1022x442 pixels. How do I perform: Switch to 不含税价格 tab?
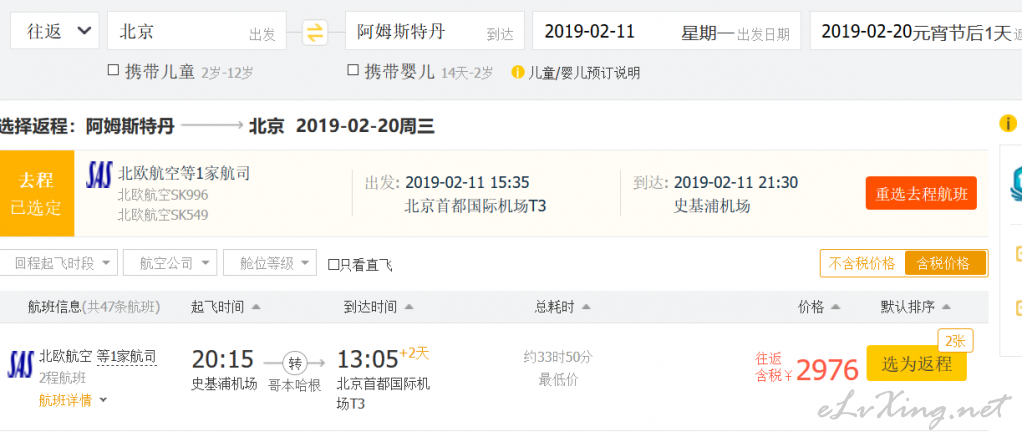[862, 263]
